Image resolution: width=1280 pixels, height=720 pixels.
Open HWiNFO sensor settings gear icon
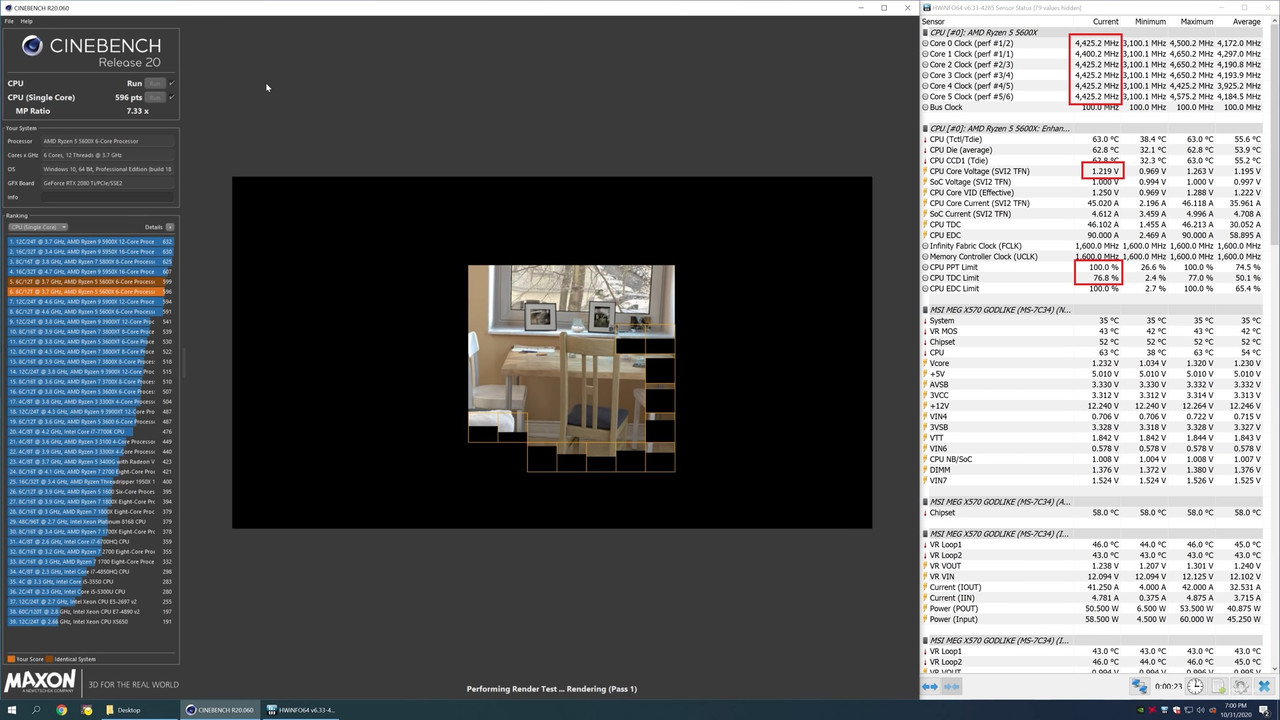(x=1241, y=686)
